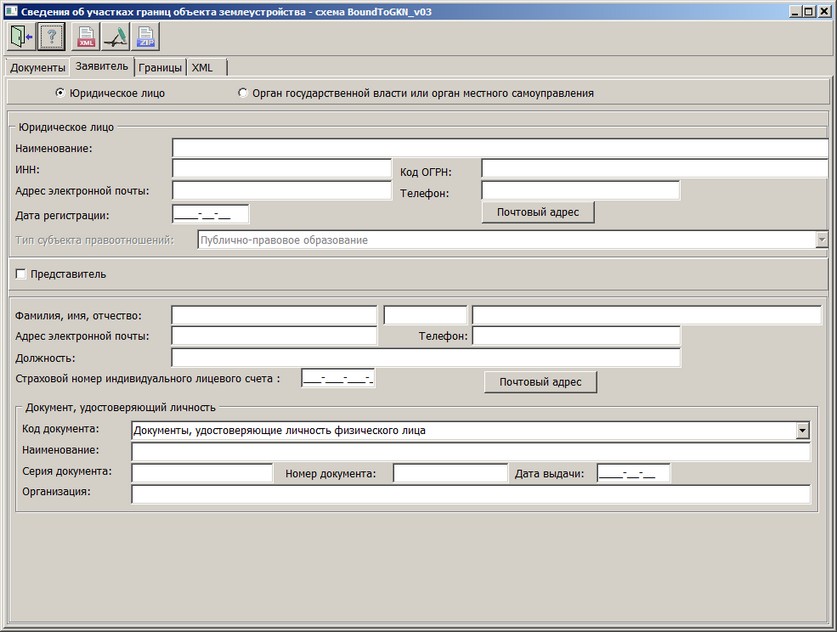Click the XML file export icon

[87, 37]
